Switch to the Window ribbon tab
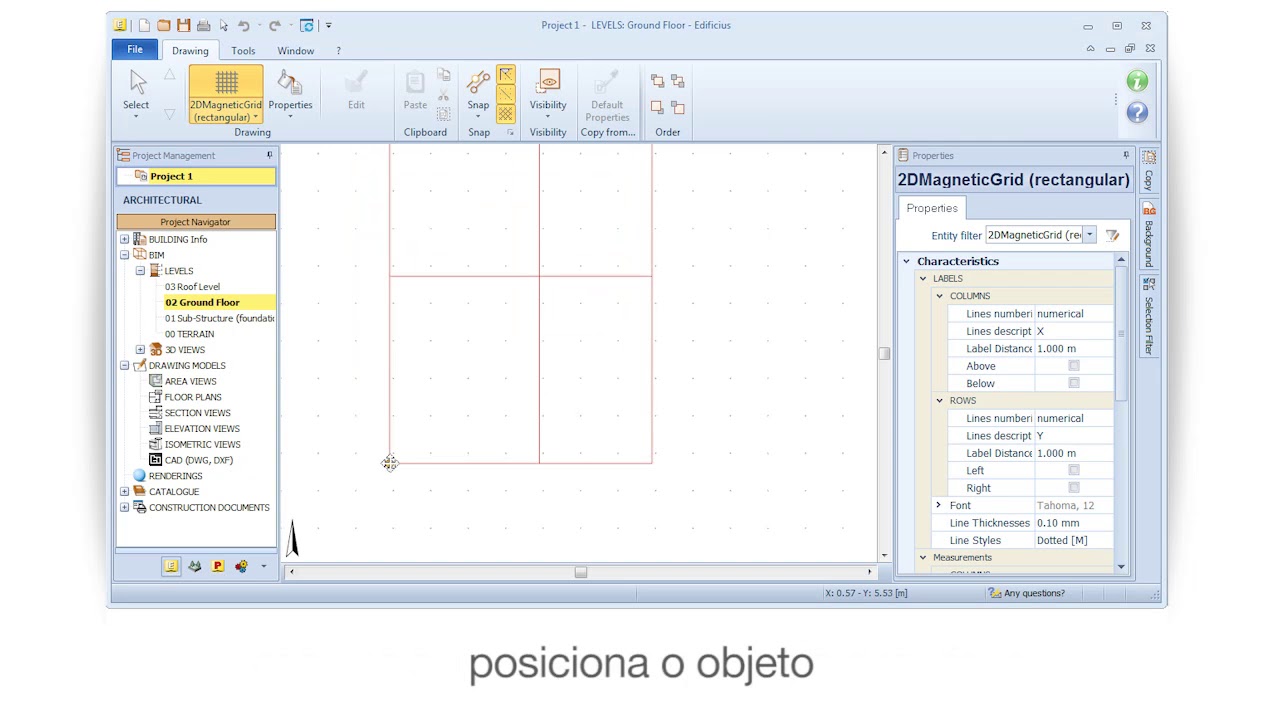Image resolution: width=1280 pixels, height=720 pixels. 295,51
